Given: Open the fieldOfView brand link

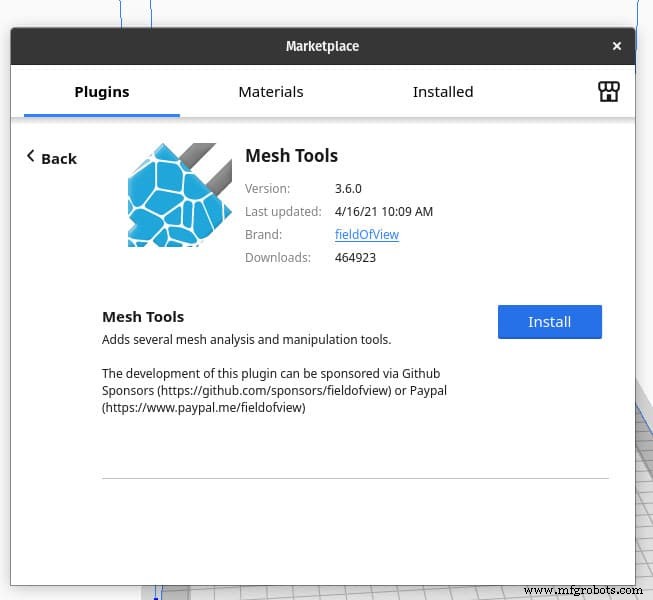Looking at the screenshot, I should (367, 234).
